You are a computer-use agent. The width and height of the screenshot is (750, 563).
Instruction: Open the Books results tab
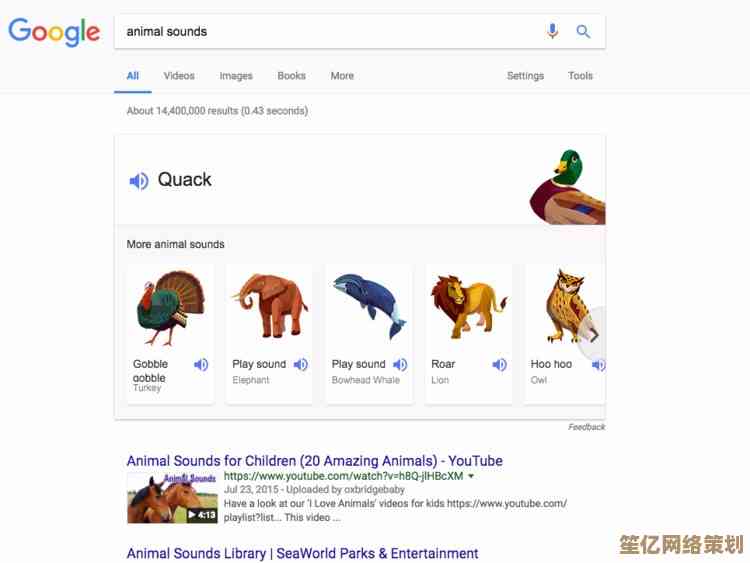pyautogui.click(x=291, y=76)
